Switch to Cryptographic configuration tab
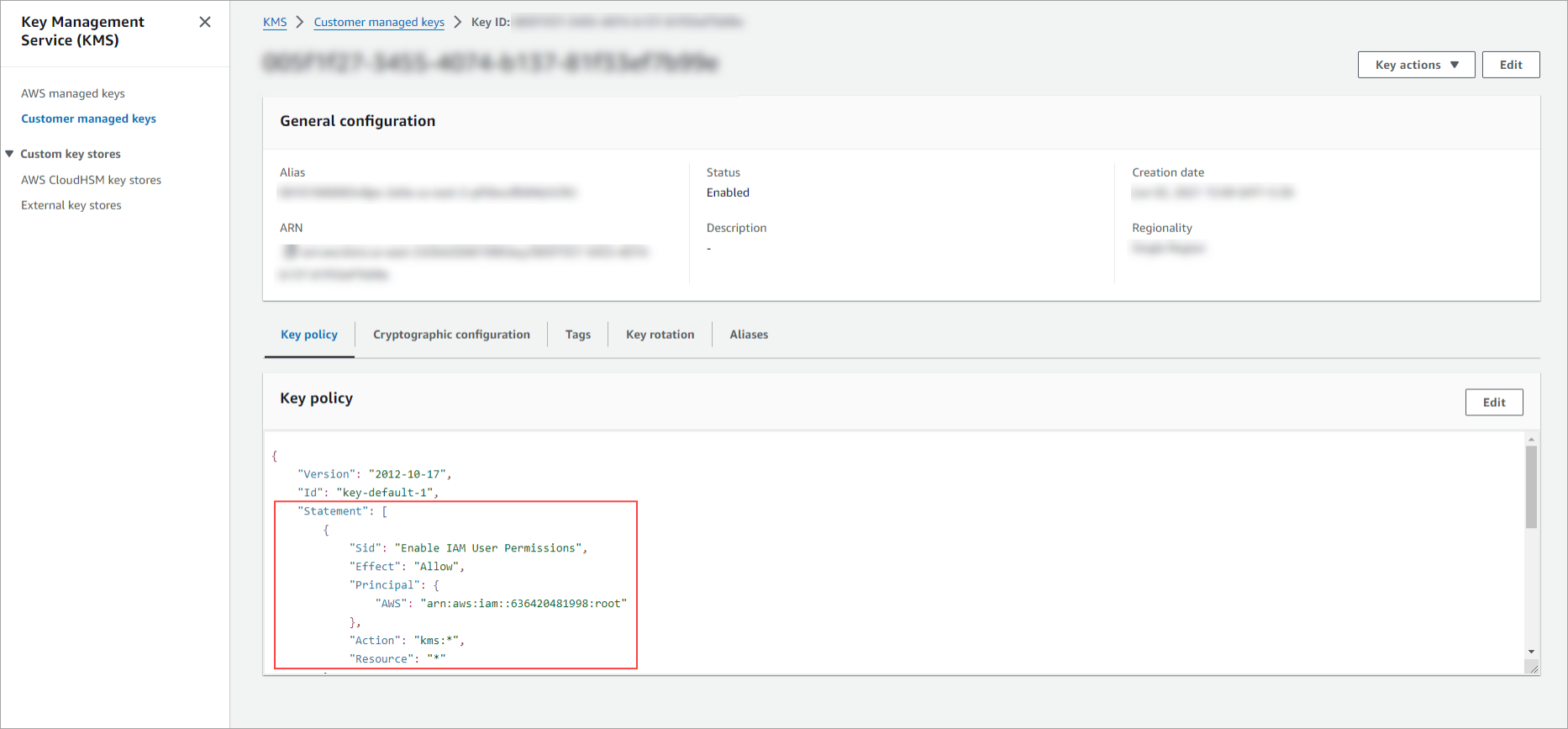 pos(451,335)
